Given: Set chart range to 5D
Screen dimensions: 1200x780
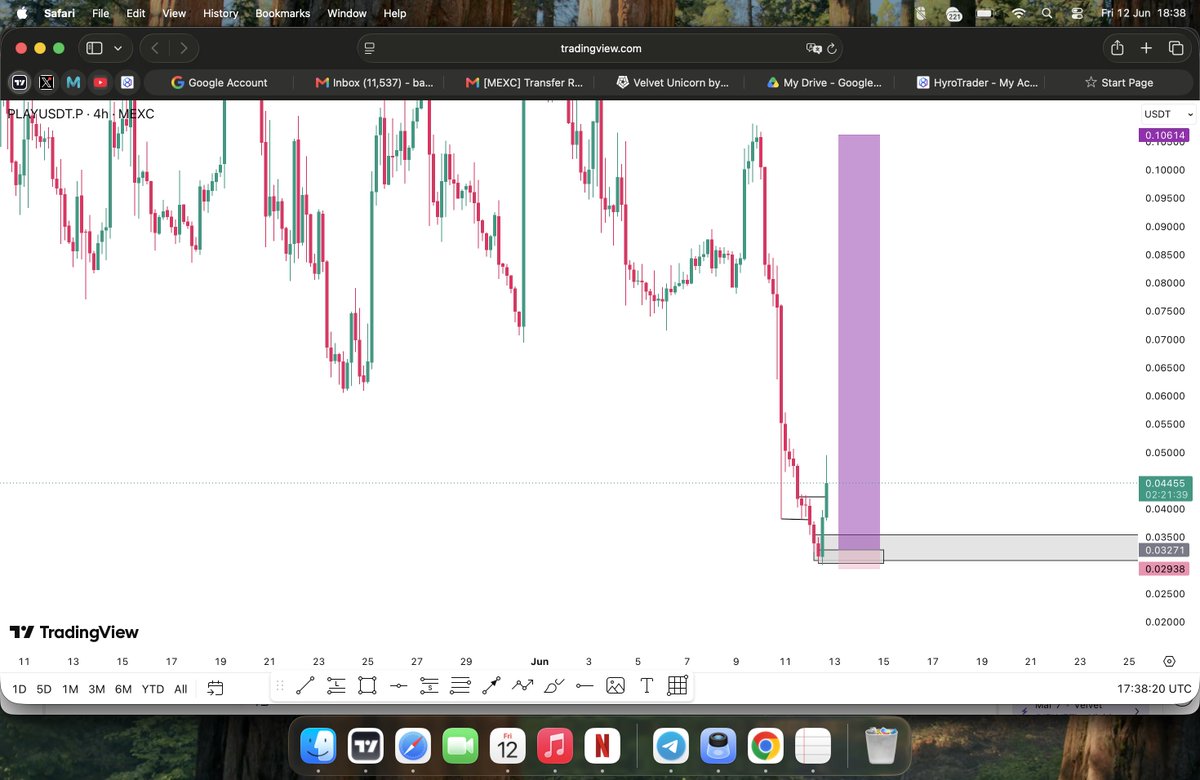Looking at the screenshot, I should (x=44, y=689).
